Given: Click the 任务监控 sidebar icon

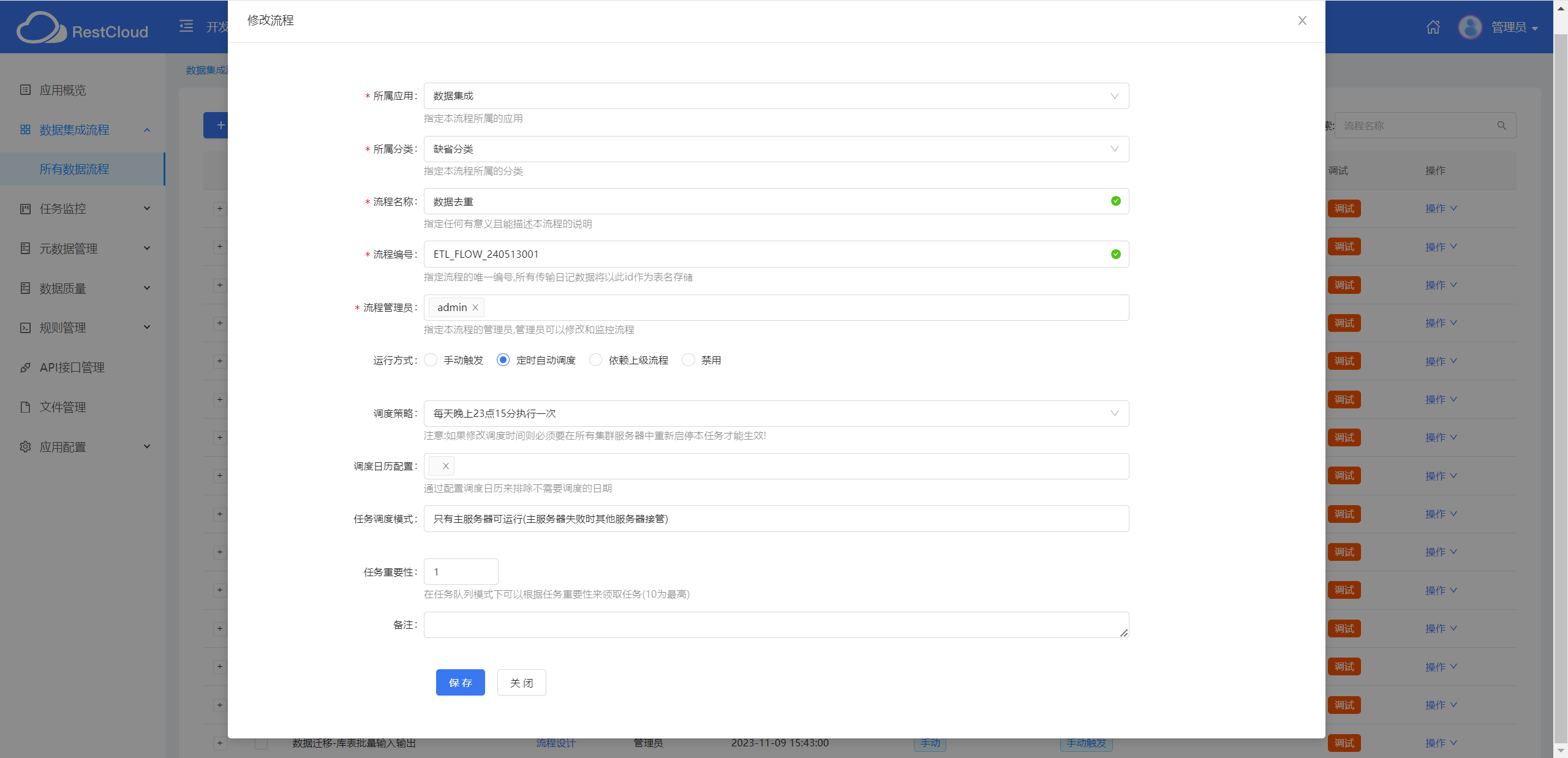Looking at the screenshot, I should (x=24, y=209).
